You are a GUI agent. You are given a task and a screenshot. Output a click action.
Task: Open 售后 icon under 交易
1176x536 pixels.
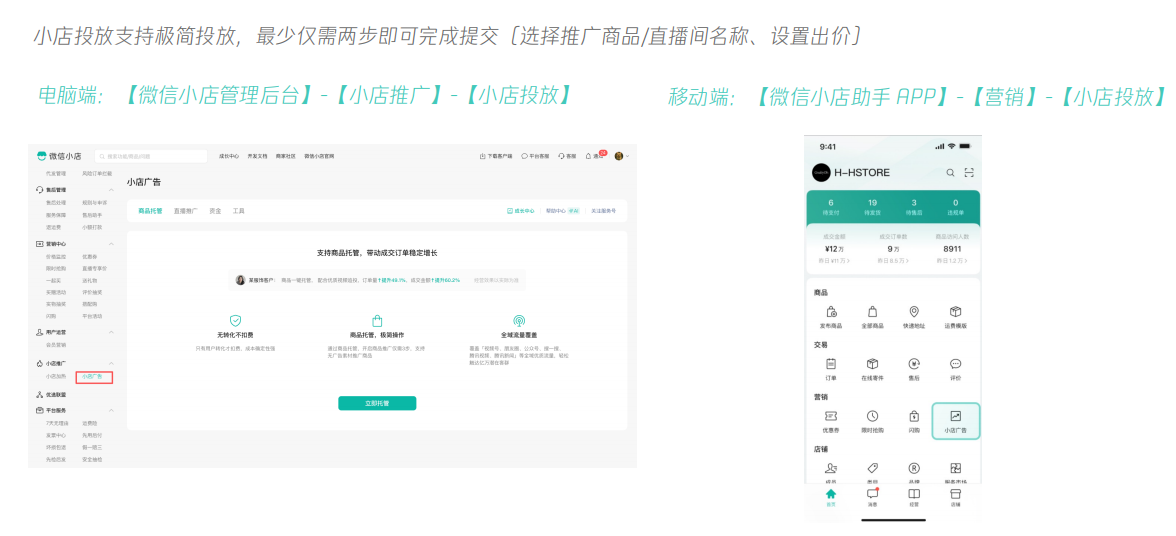pyautogui.click(x=914, y=364)
